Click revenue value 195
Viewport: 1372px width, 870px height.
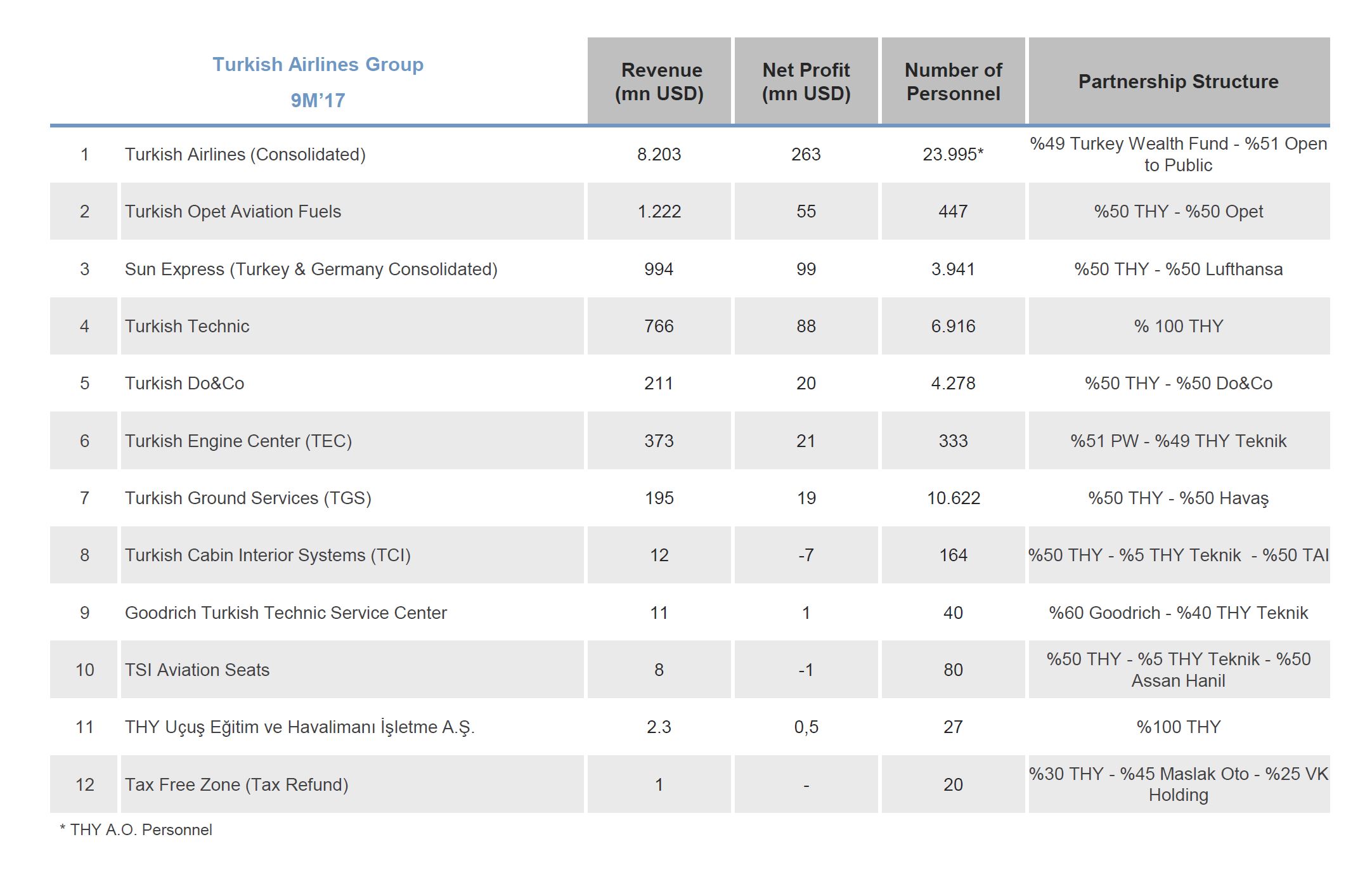659,498
